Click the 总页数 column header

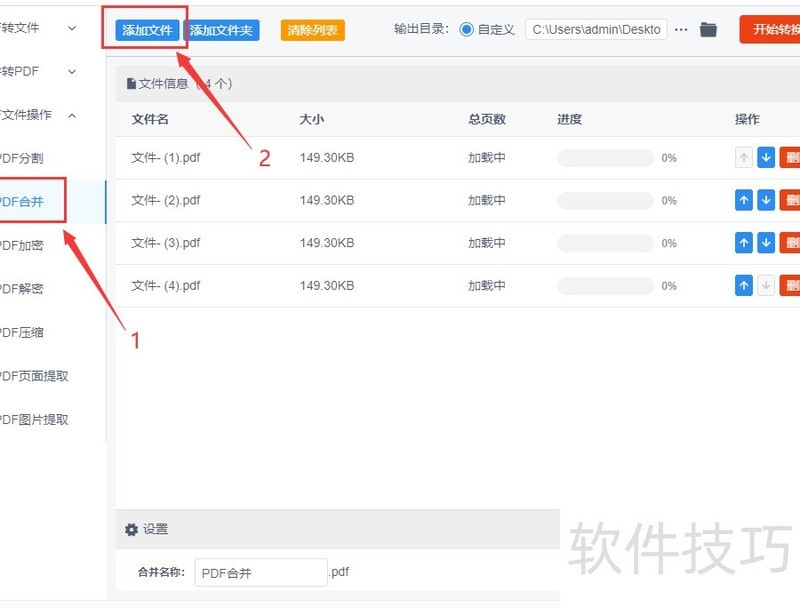tap(487, 119)
